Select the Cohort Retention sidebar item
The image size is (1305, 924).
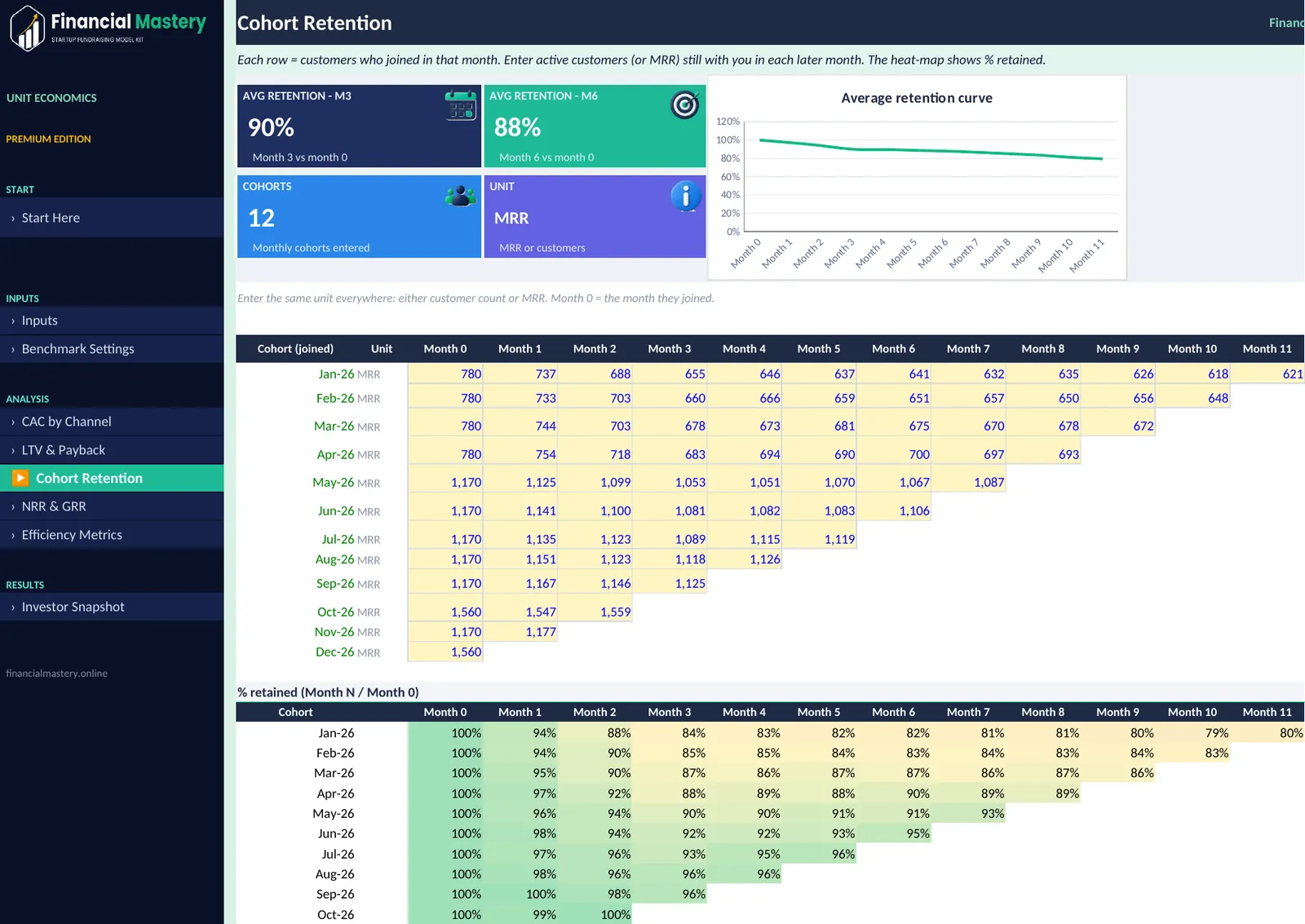[x=112, y=478]
